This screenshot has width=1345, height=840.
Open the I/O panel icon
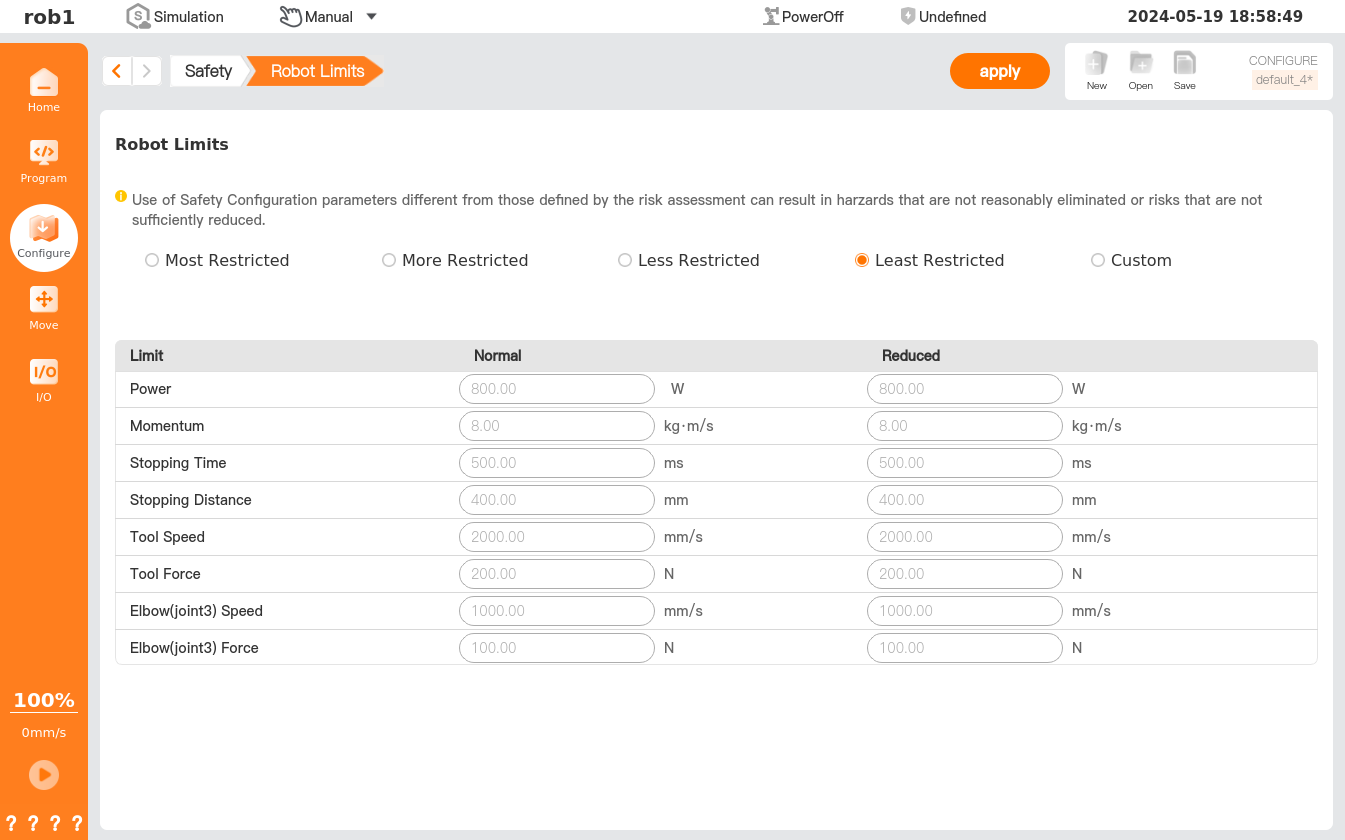[44, 373]
